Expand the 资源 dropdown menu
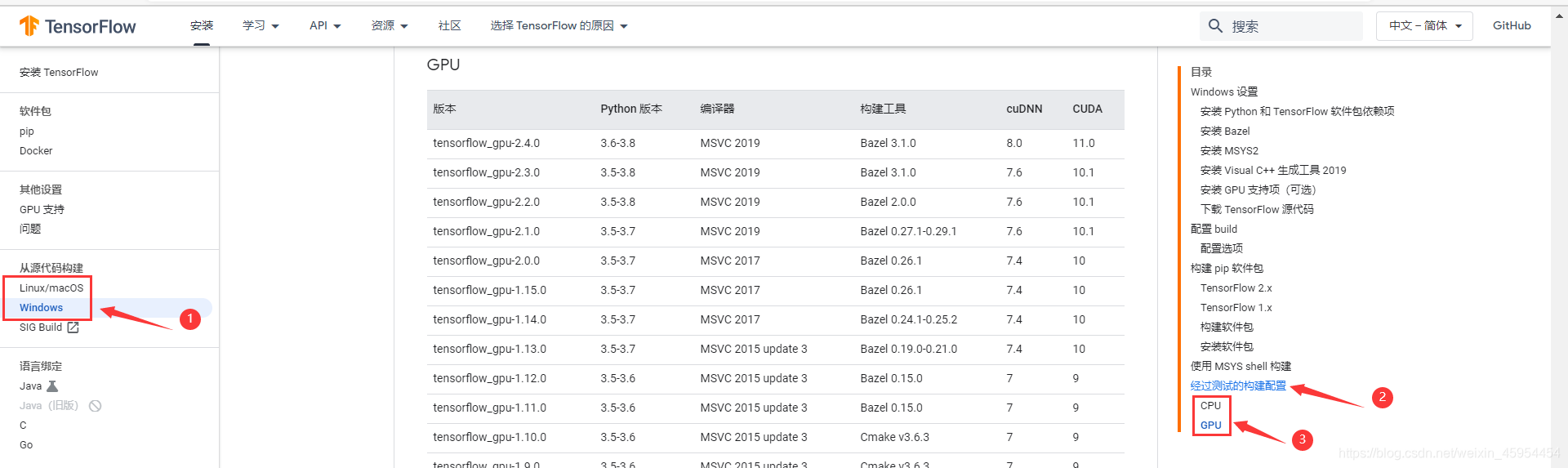This screenshot has height=468, width=1568. (x=390, y=26)
